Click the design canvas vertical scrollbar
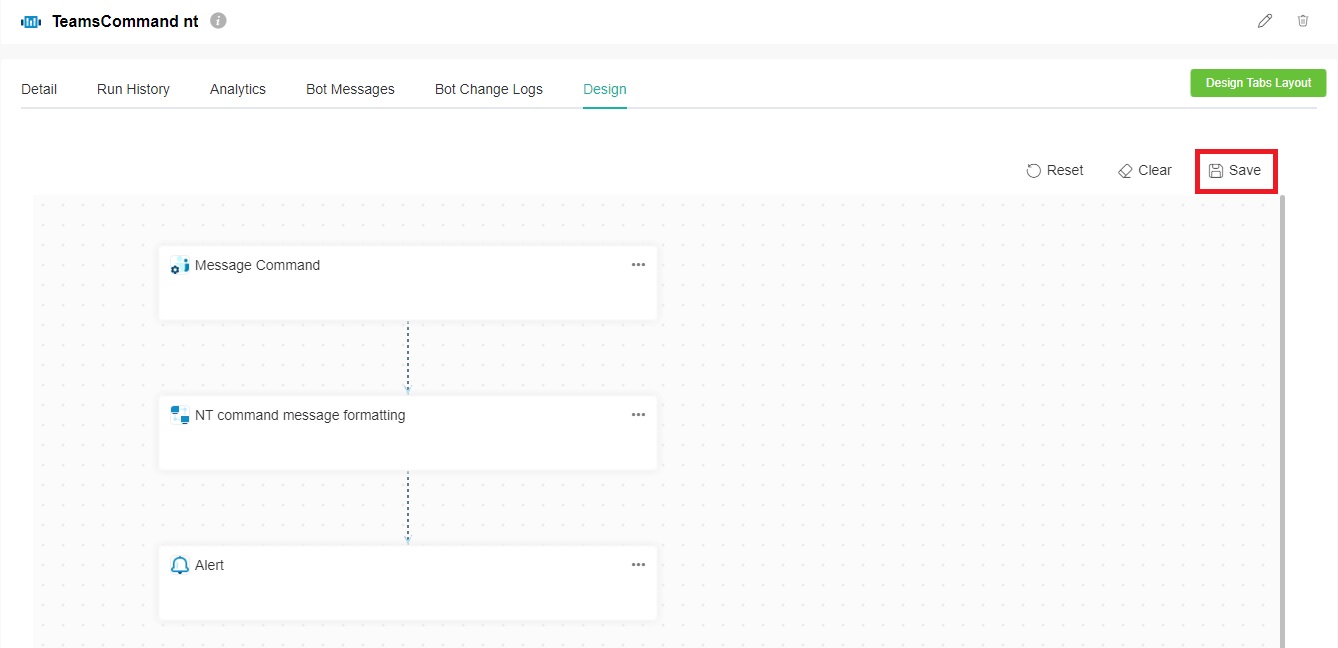Viewport: 1338px width, 648px height. coord(1282,420)
